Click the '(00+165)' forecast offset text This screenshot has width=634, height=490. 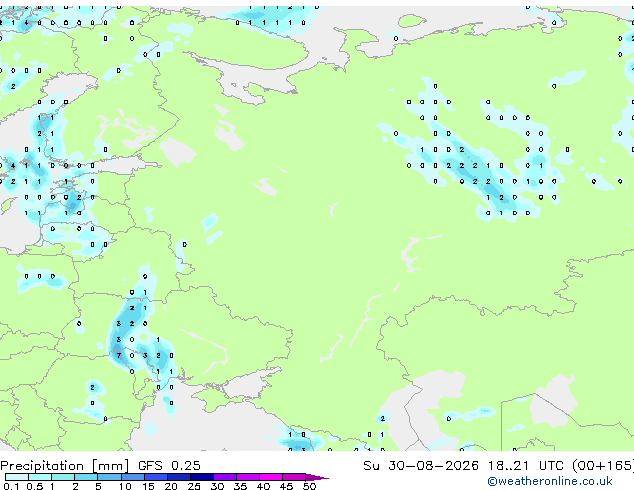[x=603, y=465]
